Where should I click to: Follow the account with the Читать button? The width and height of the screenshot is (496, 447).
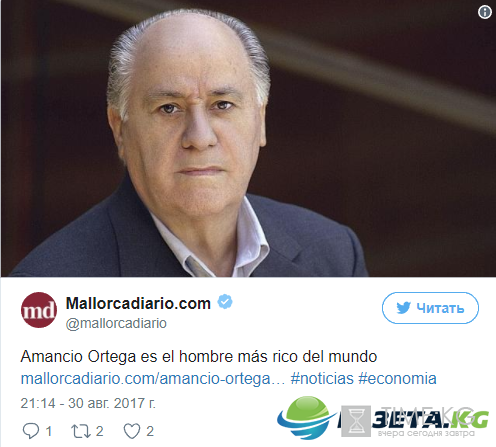pos(430,308)
